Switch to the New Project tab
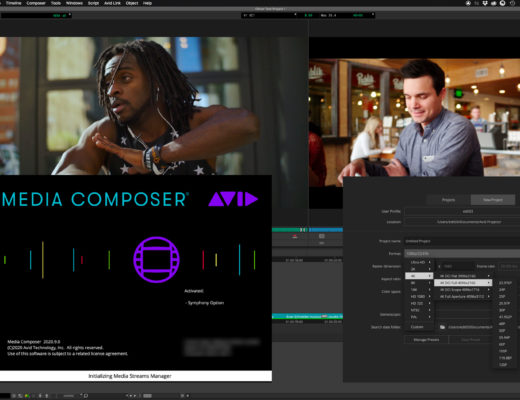Image resolution: width=520 pixels, height=400 pixels. click(x=493, y=200)
